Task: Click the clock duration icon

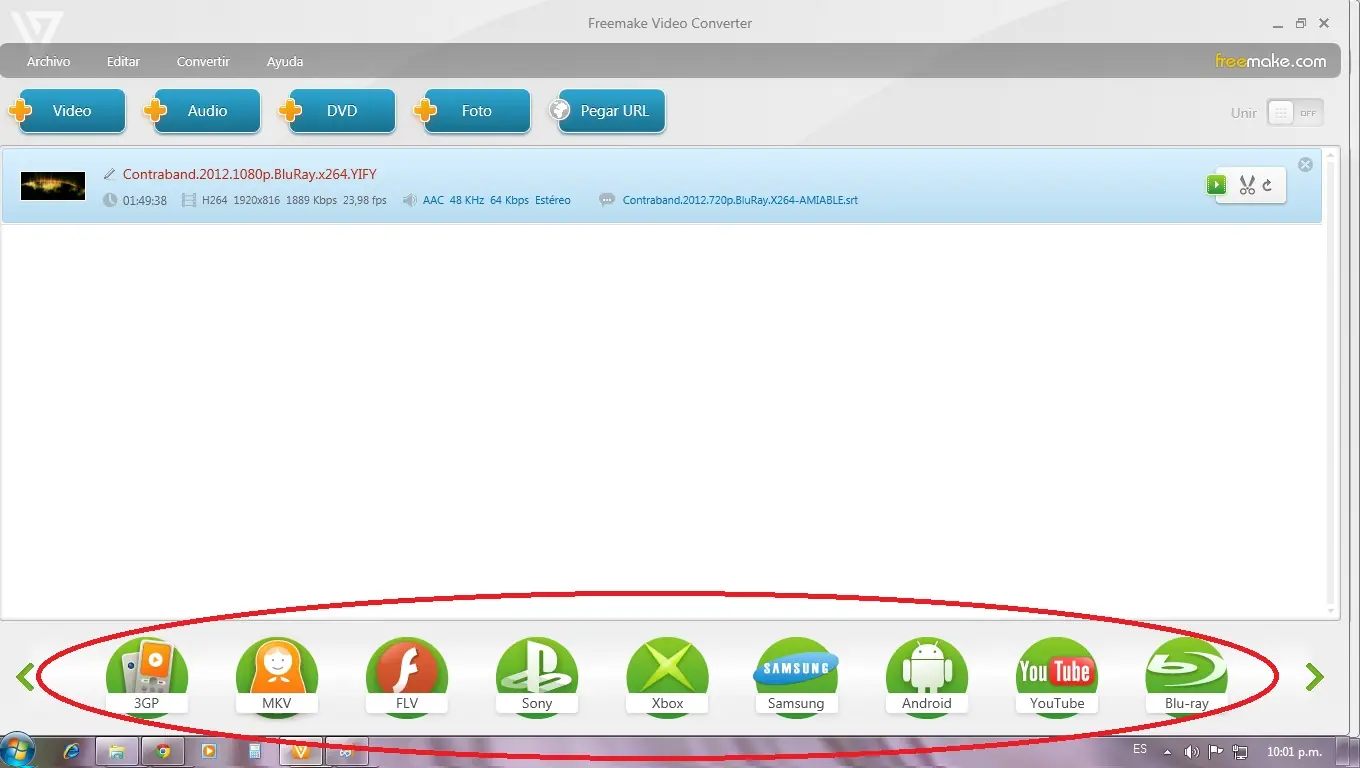Action: click(x=110, y=200)
